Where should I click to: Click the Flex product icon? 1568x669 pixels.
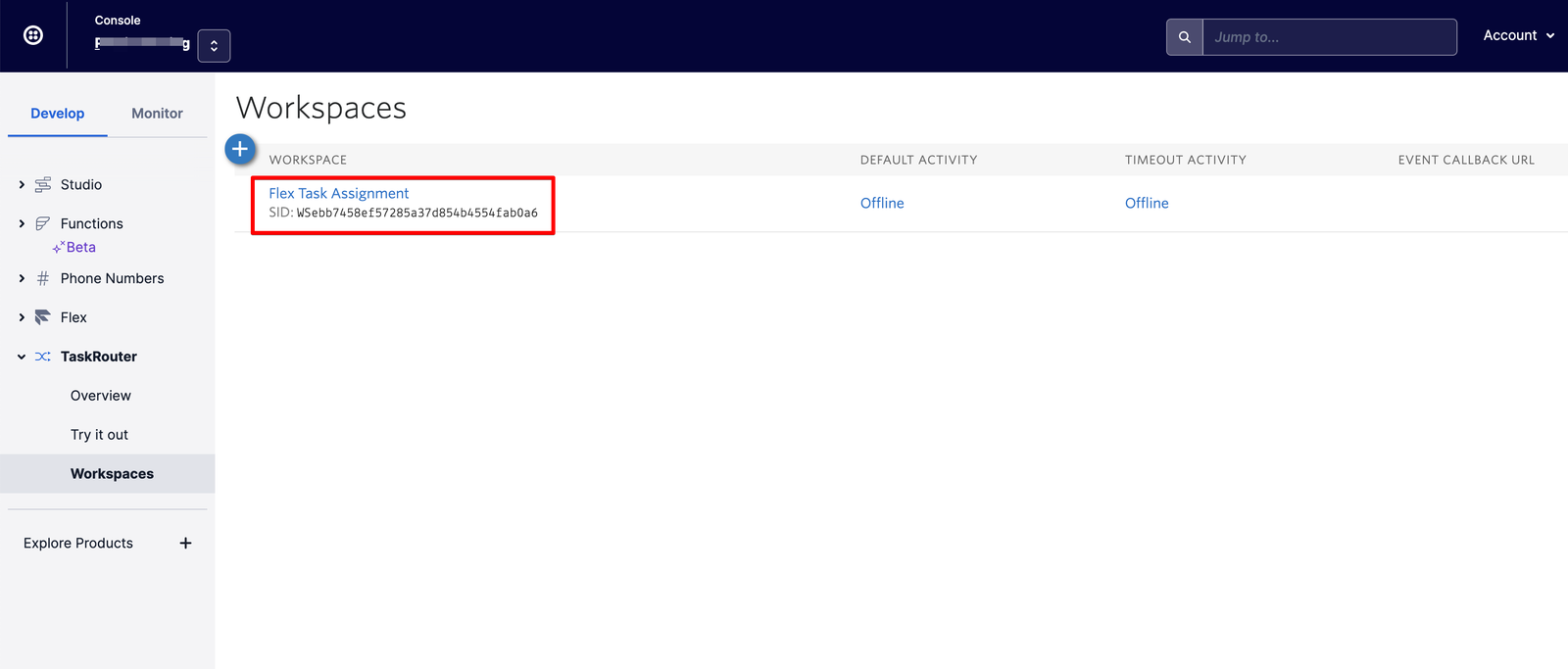coord(43,317)
